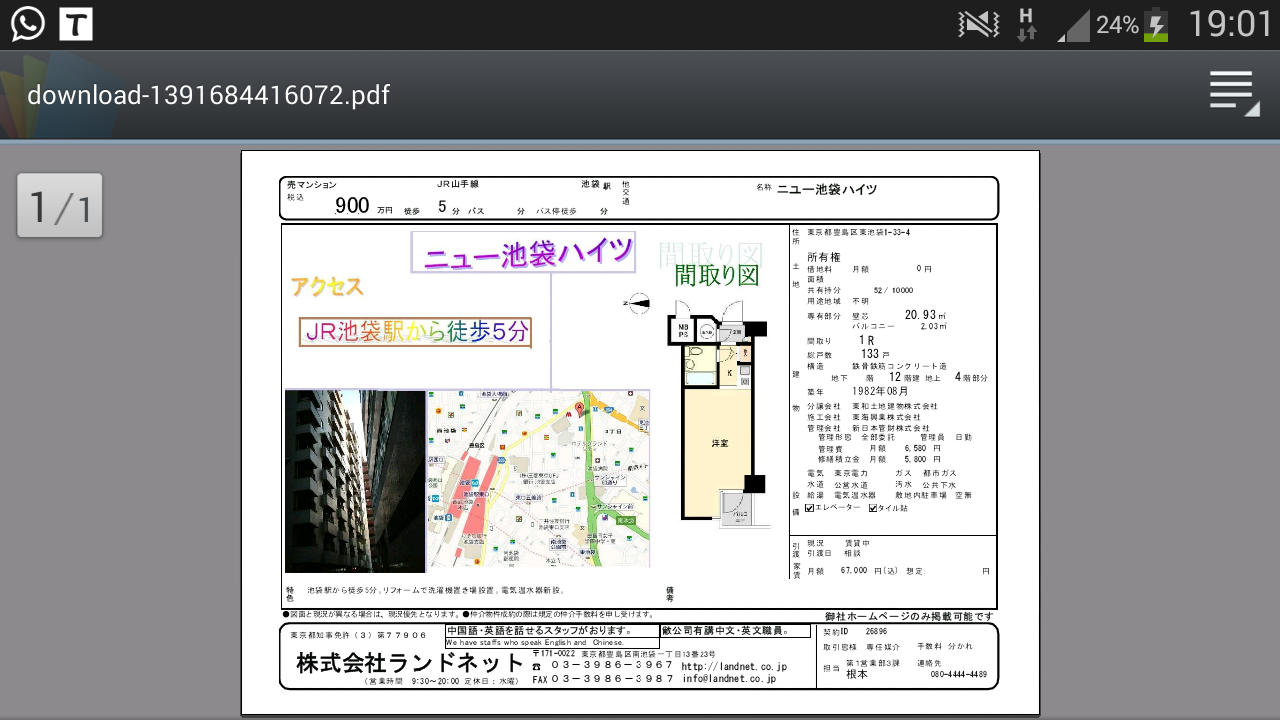Screen dimensions: 1280x720
Task: Tap the 所有権 ownership label
Action: [x=824, y=257]
